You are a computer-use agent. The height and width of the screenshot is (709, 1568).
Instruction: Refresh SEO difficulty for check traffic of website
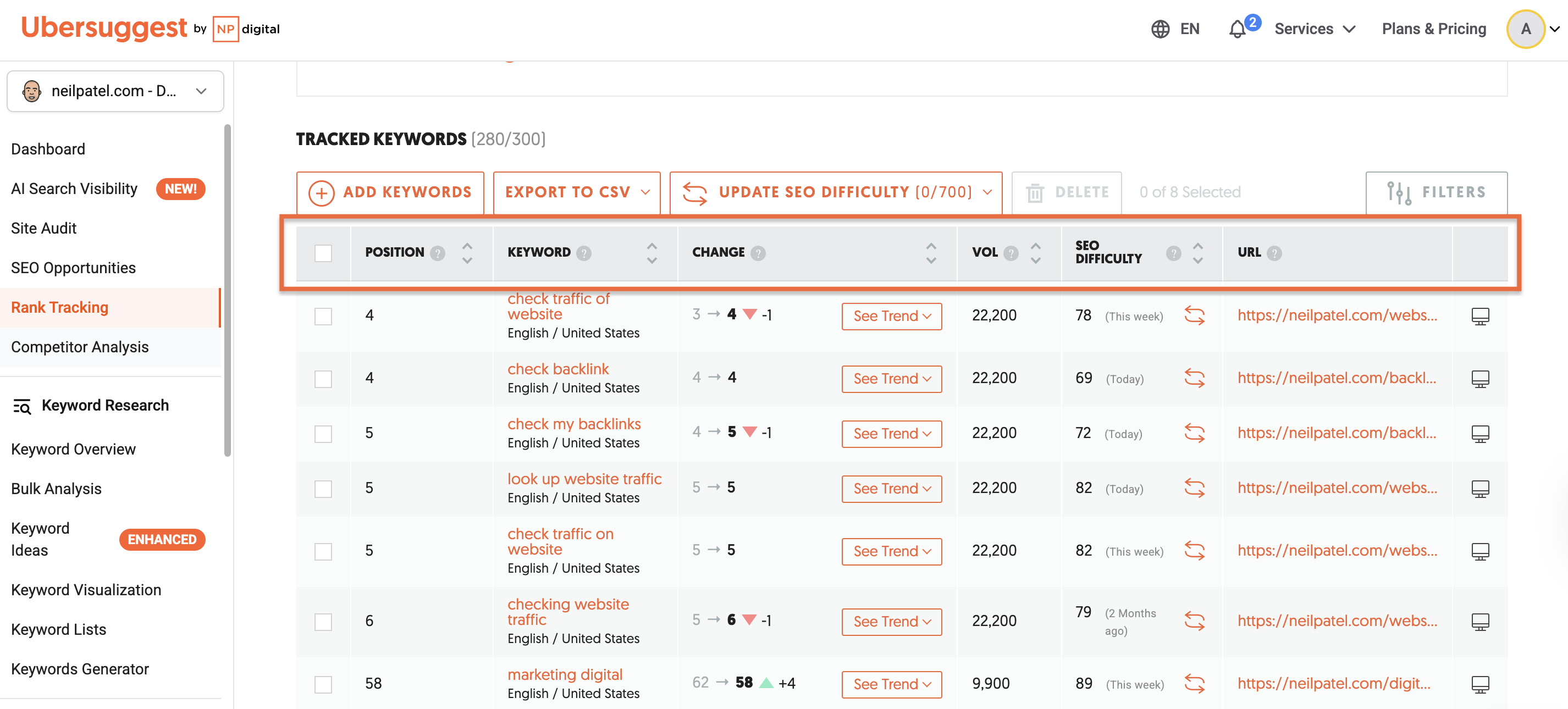coord(1194,315)
